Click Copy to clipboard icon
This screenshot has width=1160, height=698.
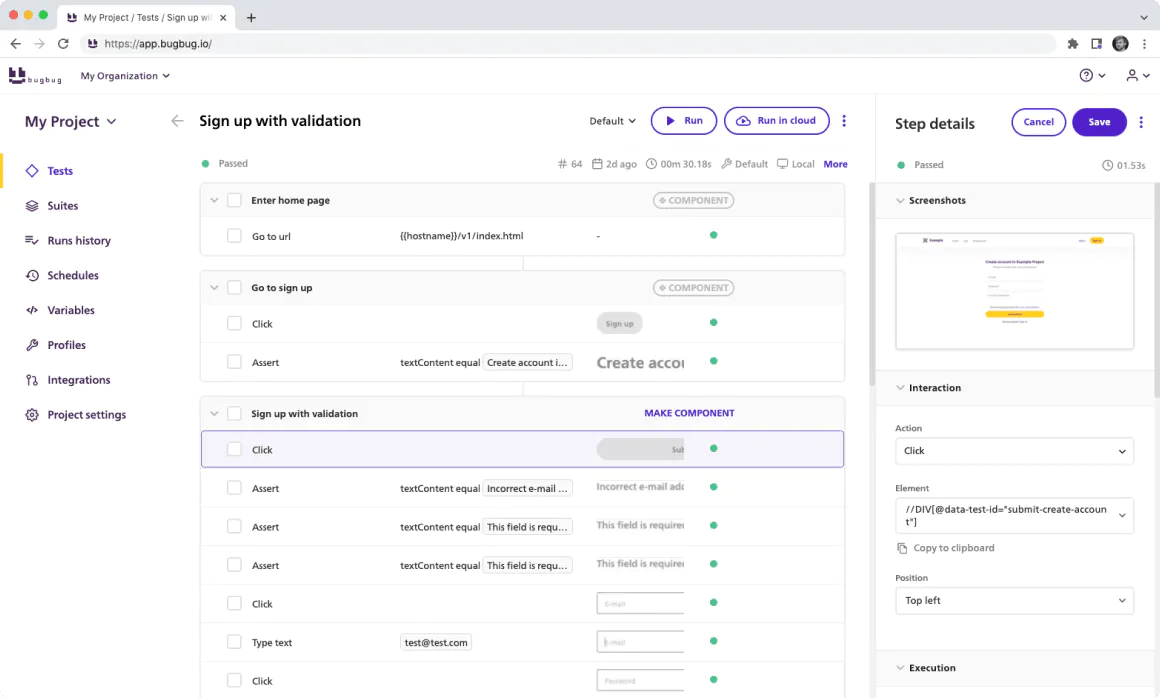coord(902,548)
